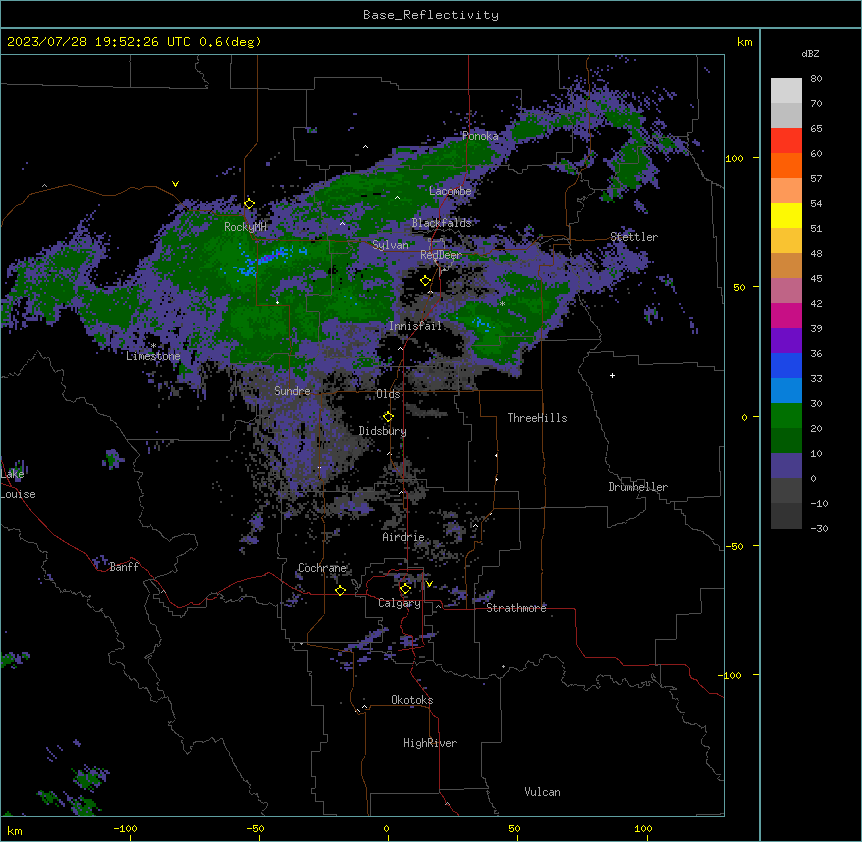Click the yellow diamond marker near RockyMH
The height and width of the screenshot is (842, 862).
click(250, 204)
